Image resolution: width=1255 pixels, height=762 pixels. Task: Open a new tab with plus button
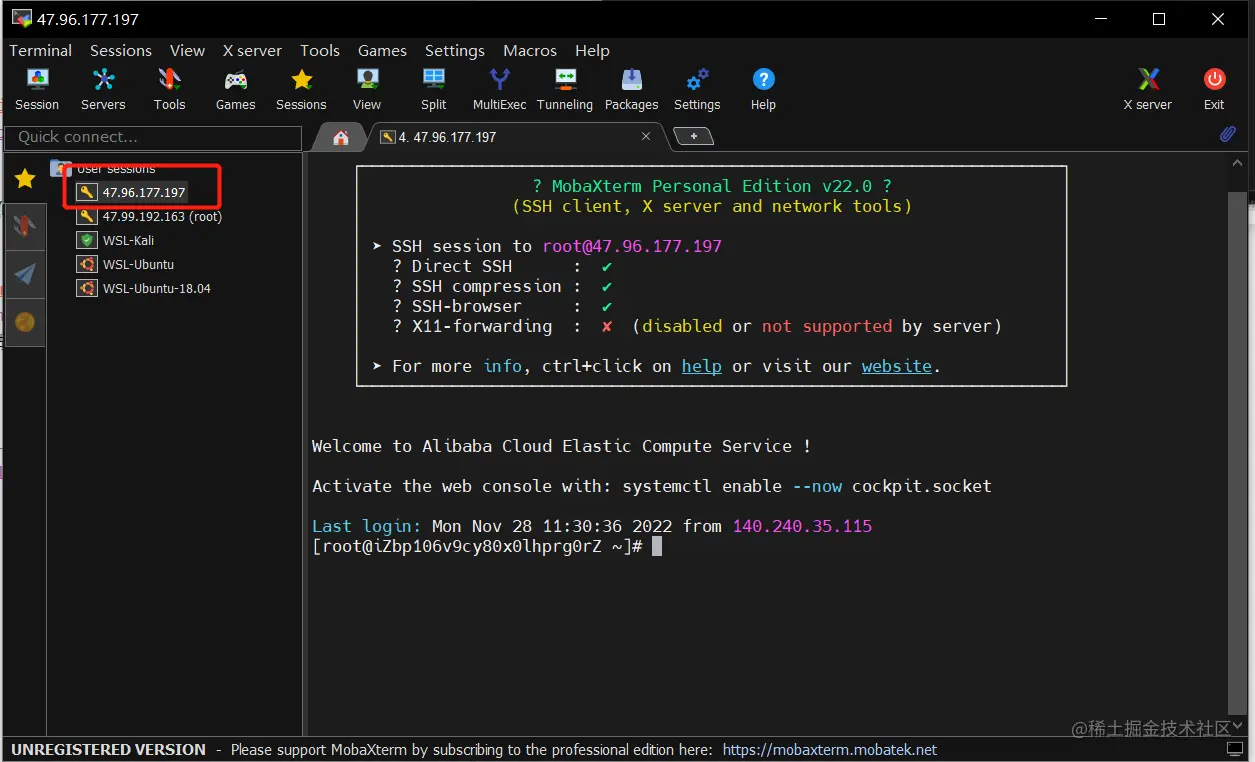point(693,136)
